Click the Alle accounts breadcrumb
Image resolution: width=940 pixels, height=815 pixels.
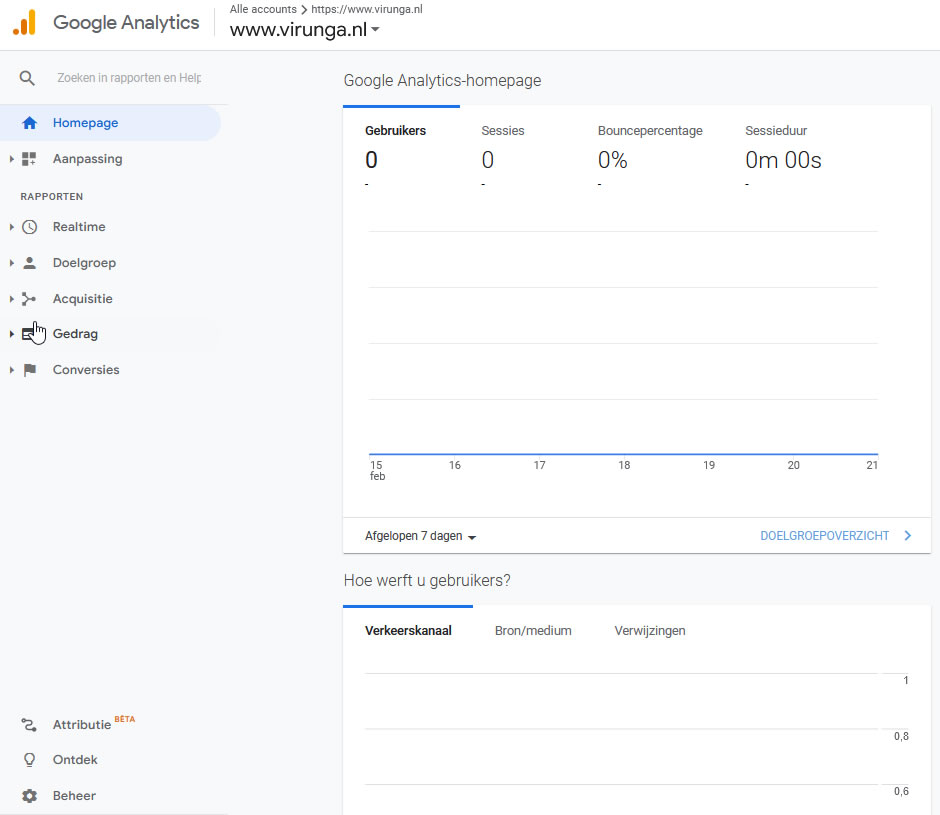[263, 9]
